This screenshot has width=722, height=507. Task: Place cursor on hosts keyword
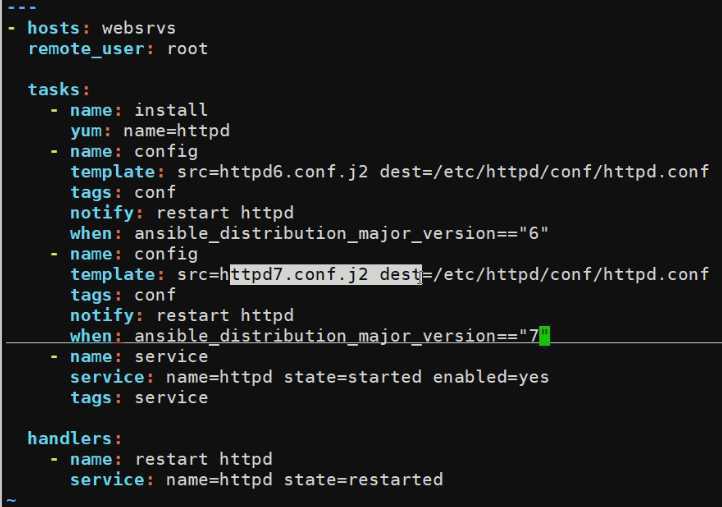(53, 28)
